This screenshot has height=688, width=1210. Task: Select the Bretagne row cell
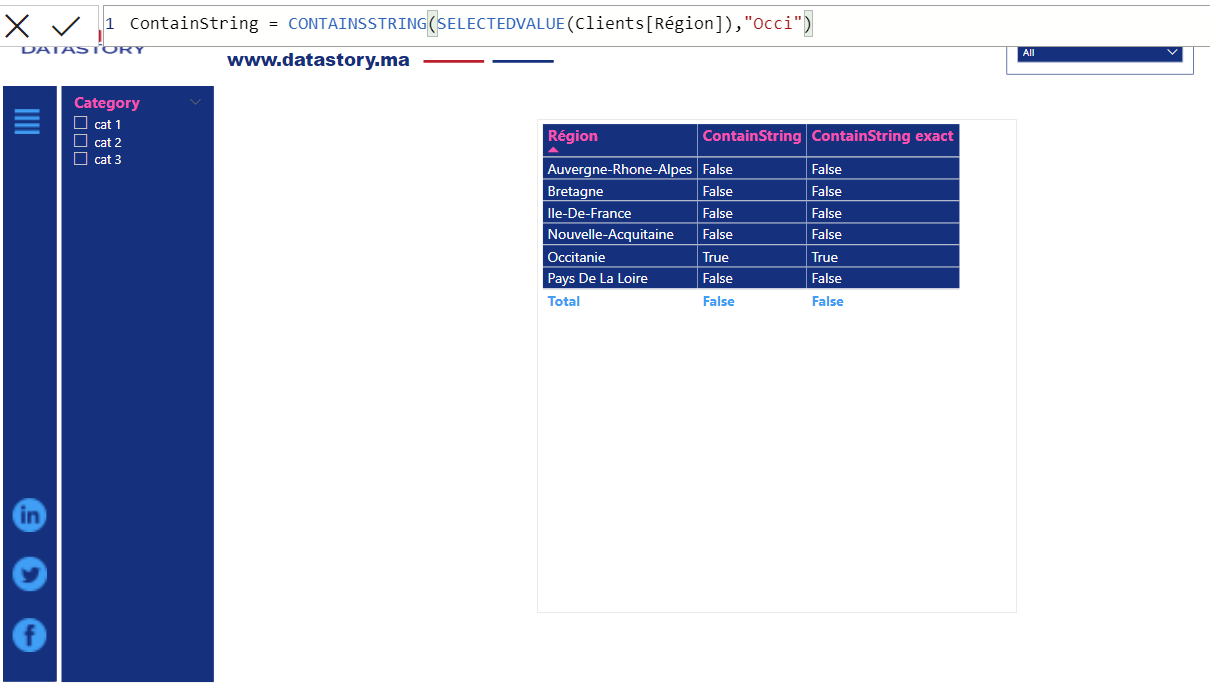pos(575,191)
